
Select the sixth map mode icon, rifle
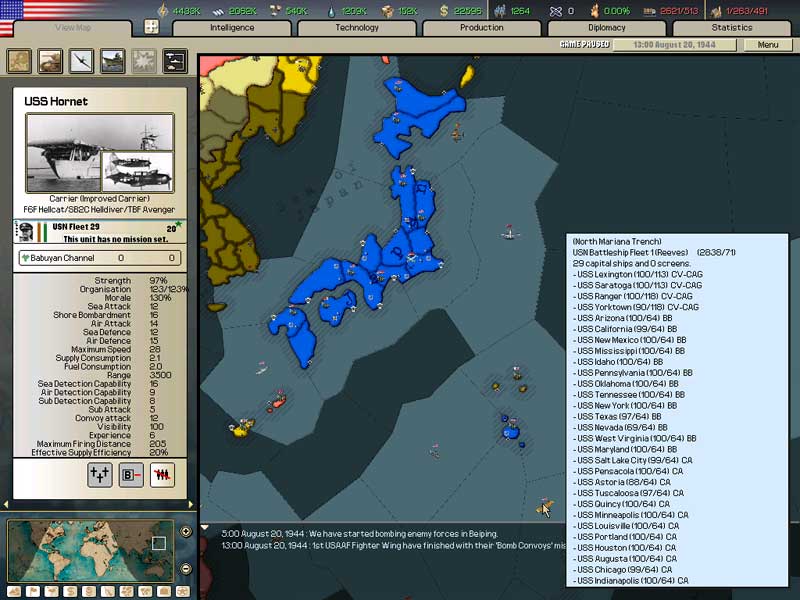[x=108, y=591]
